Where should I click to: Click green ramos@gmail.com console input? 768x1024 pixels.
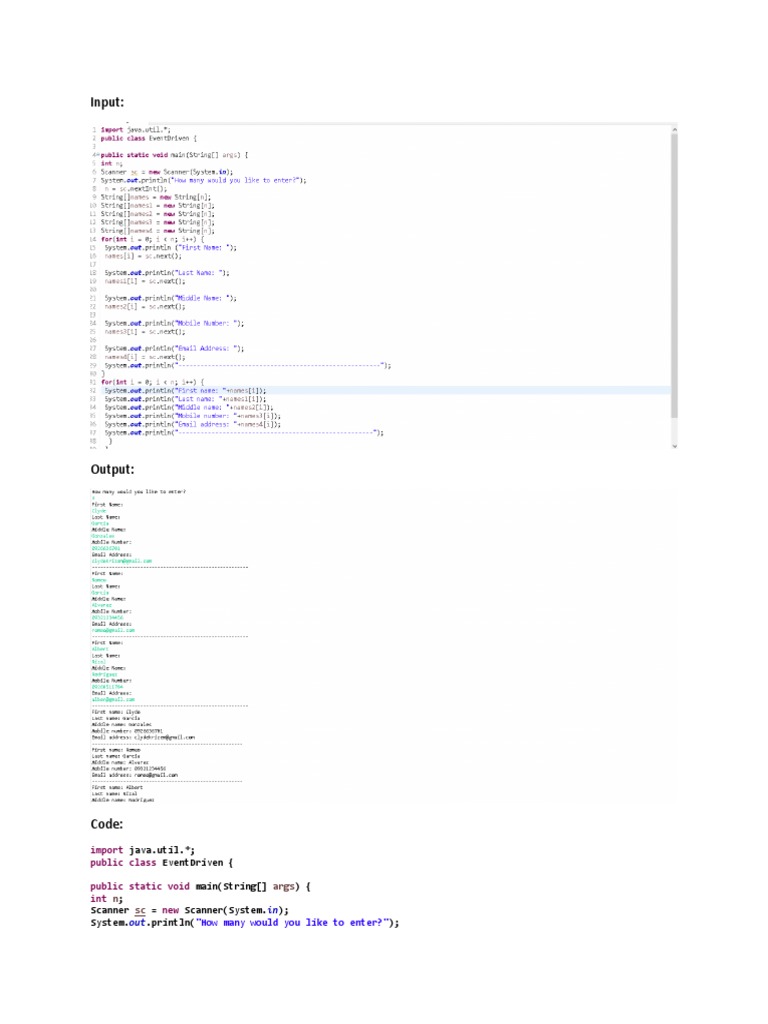point(112,630)
